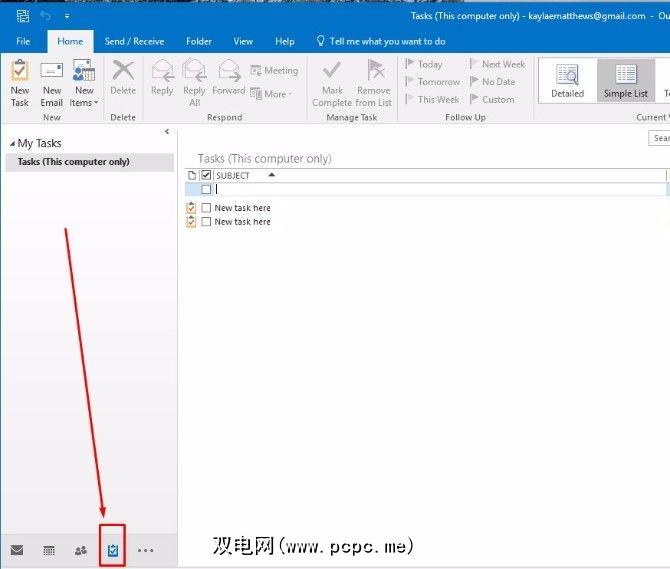
Task: Select the Home tab
Action: click(70, 41)
